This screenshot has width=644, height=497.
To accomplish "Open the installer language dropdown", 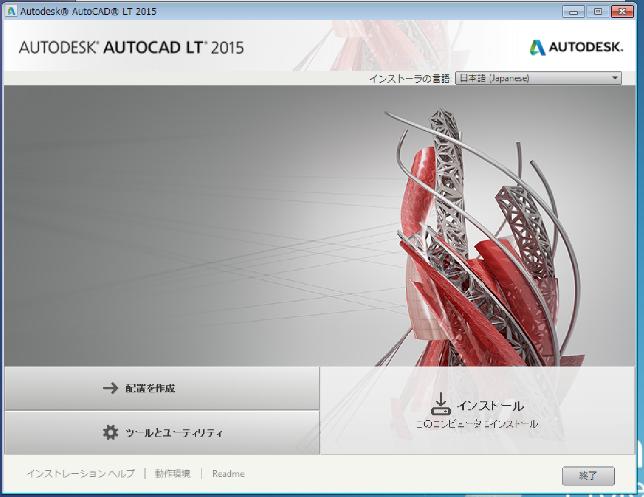I will point(538,78).
